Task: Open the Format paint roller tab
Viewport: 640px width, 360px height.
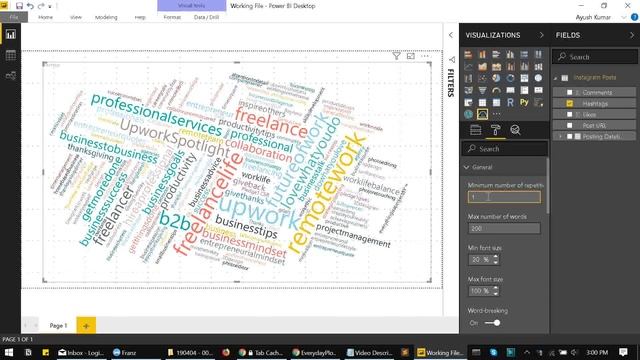Action: 496,130
